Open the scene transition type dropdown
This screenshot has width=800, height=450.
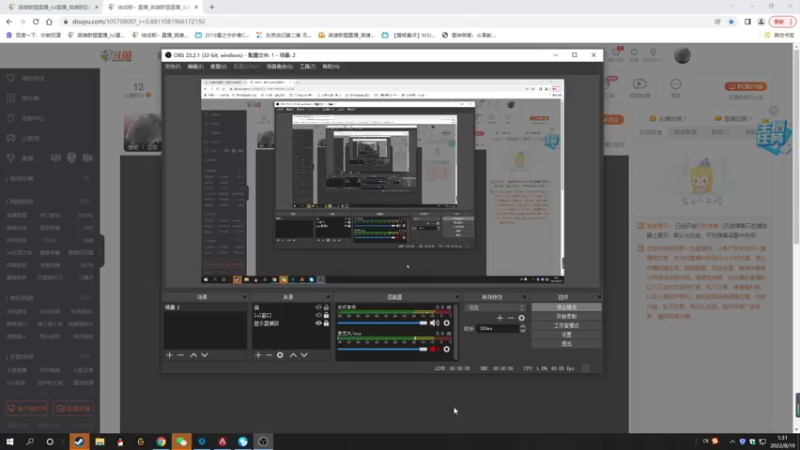(494, 308)
